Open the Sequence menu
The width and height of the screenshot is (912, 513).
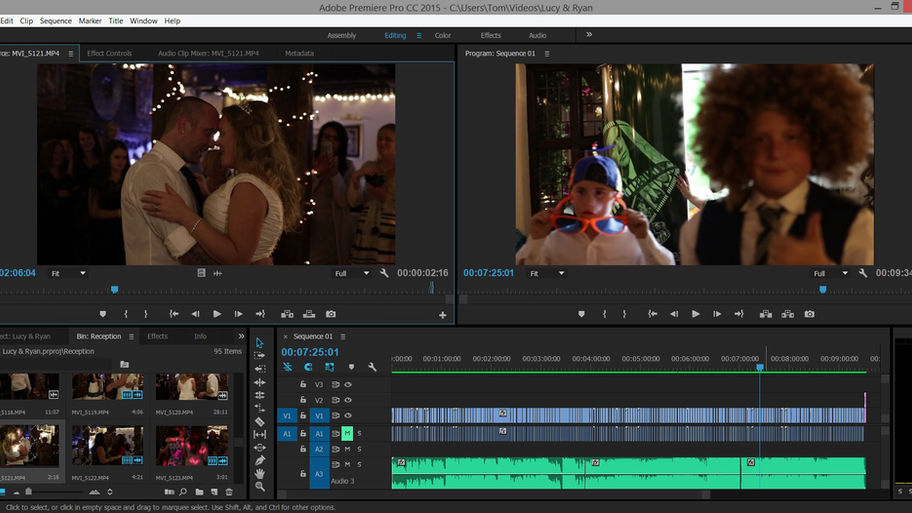point(55,20)
